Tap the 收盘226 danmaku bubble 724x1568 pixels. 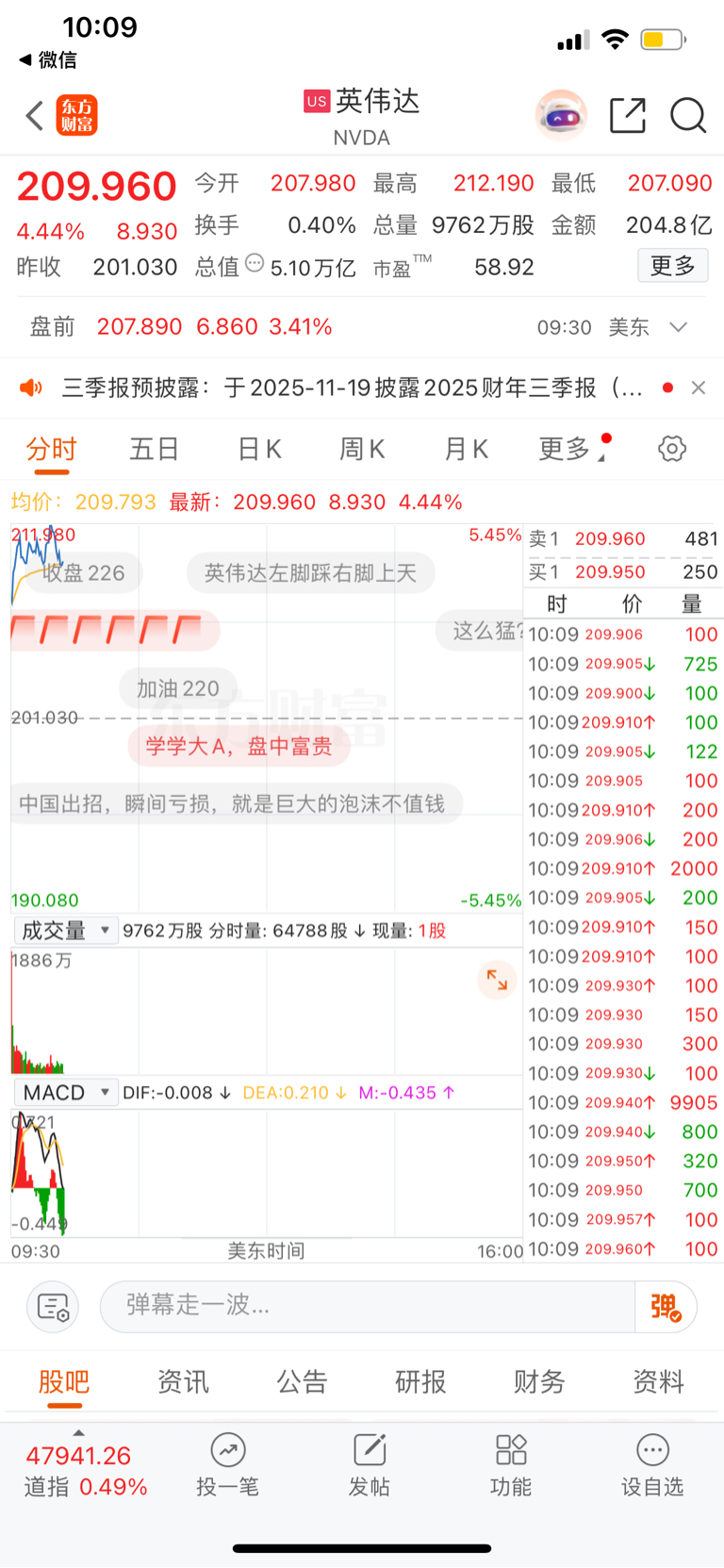(x=83, y=573)
